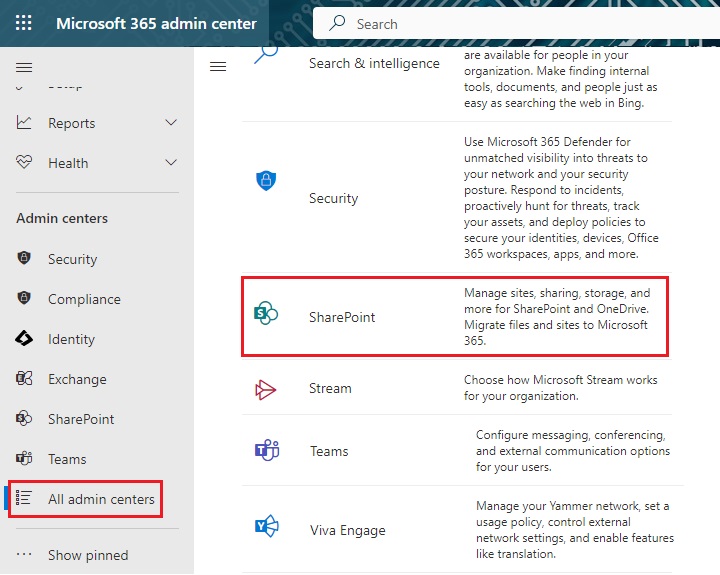
Task: Open Viva Engage in the admin centers list
Action: click(x=348, y=530)
